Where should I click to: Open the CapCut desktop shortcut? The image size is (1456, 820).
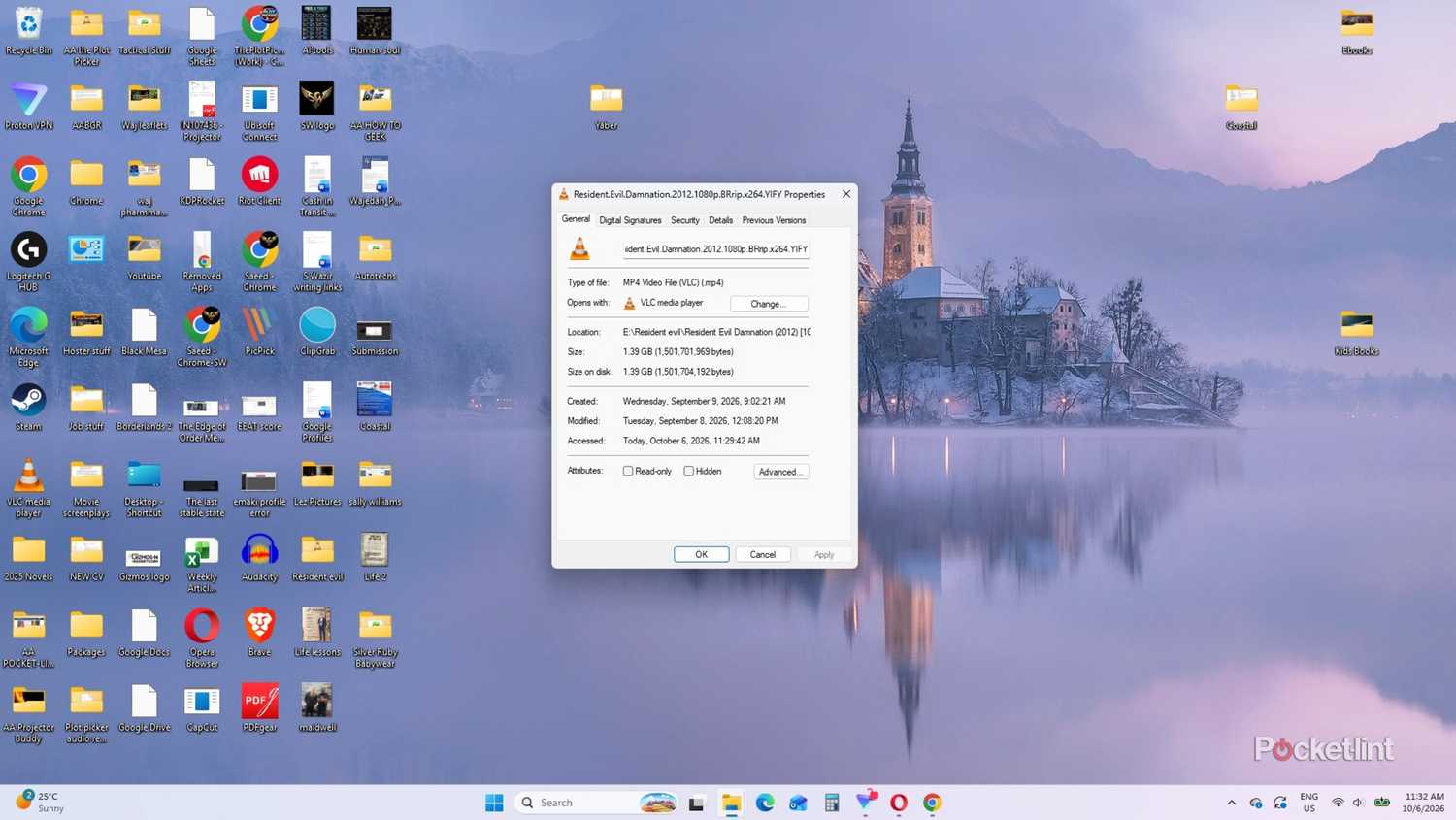[x=202, y=707]
